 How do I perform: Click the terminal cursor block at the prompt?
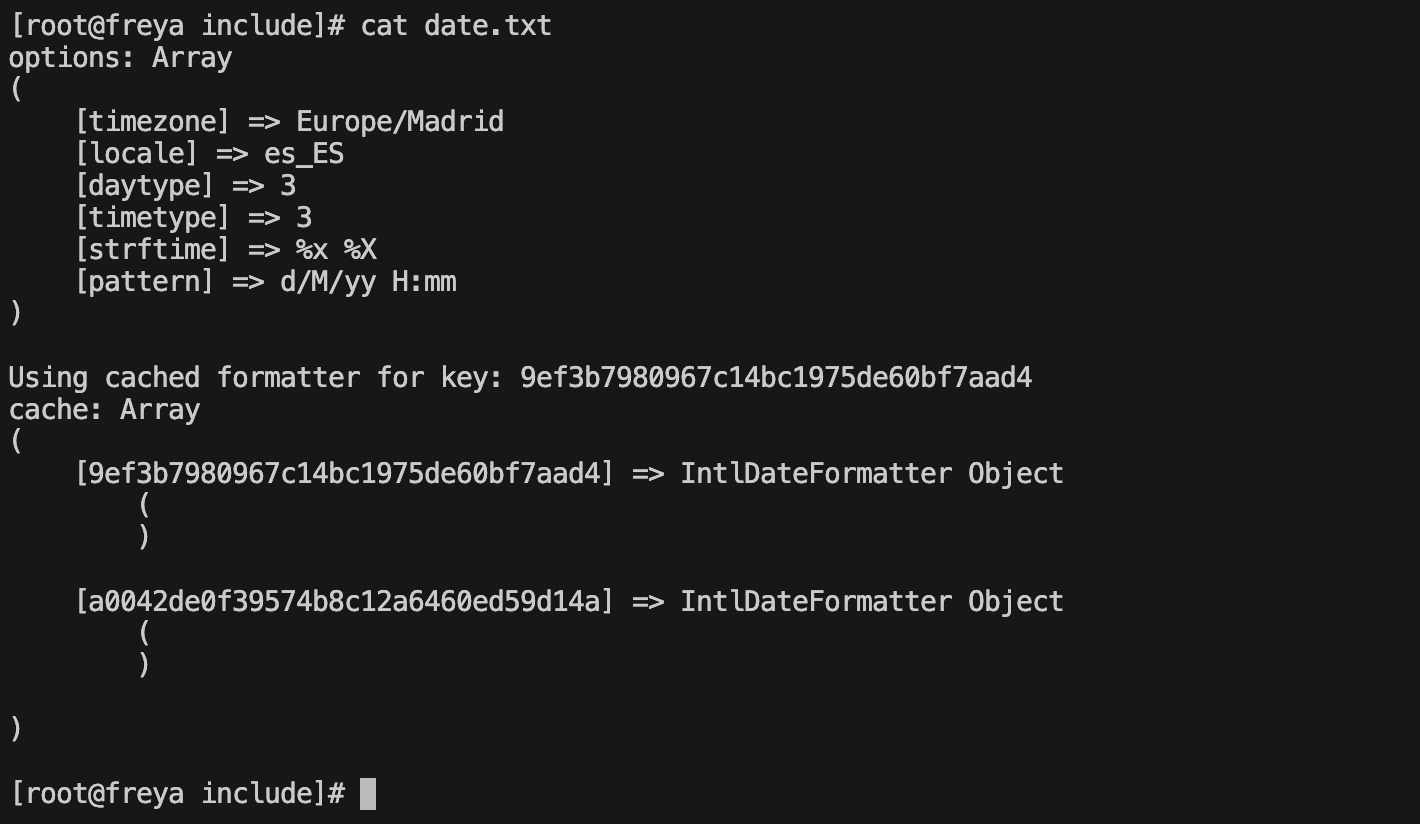pos(368,793)
